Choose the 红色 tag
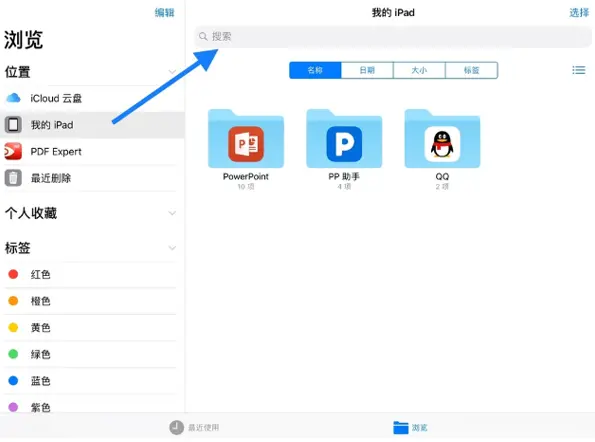The width and height of the screenshot is (595, 442). (x=92, y=274)
